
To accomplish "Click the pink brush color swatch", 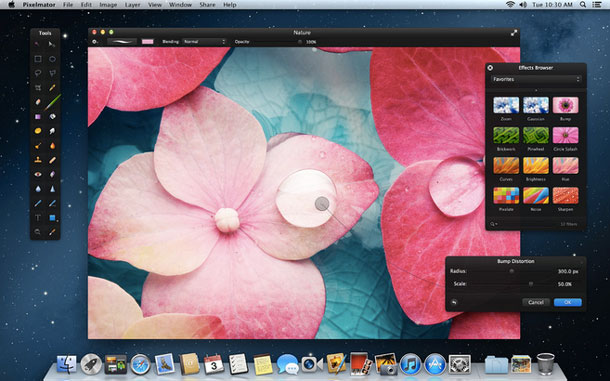I will (x=147, y=42).
